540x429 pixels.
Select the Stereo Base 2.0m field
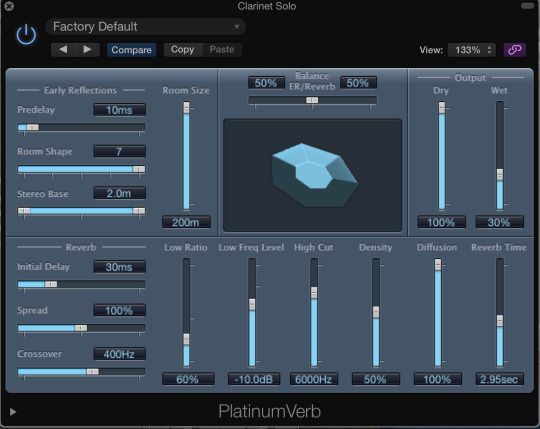tap(120, 193)
